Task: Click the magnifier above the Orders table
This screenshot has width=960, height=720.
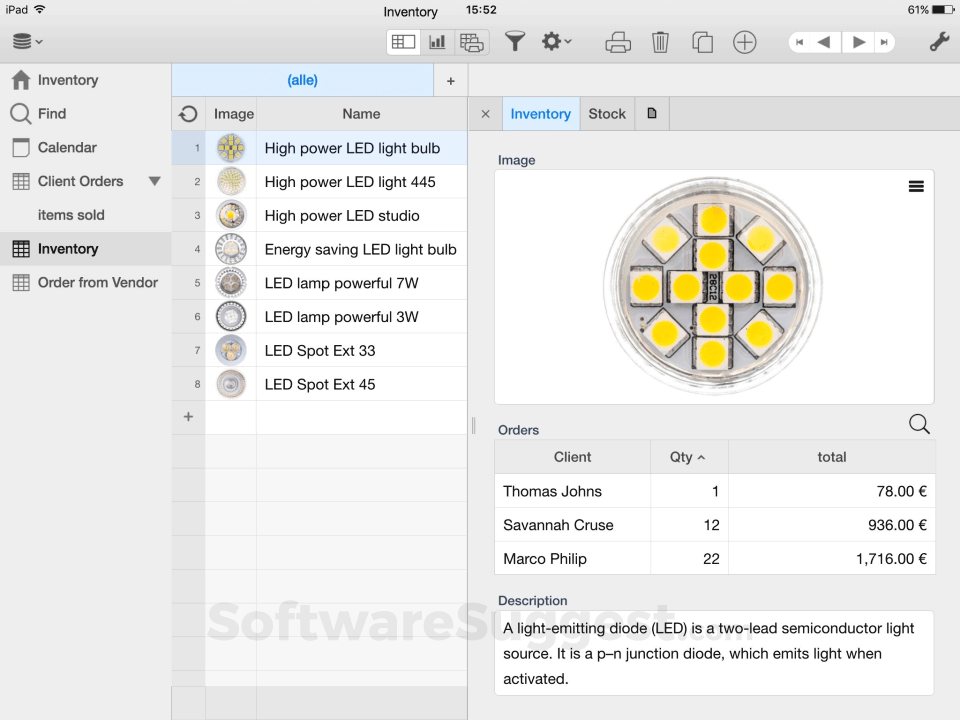Action: (x=919, y=424)
